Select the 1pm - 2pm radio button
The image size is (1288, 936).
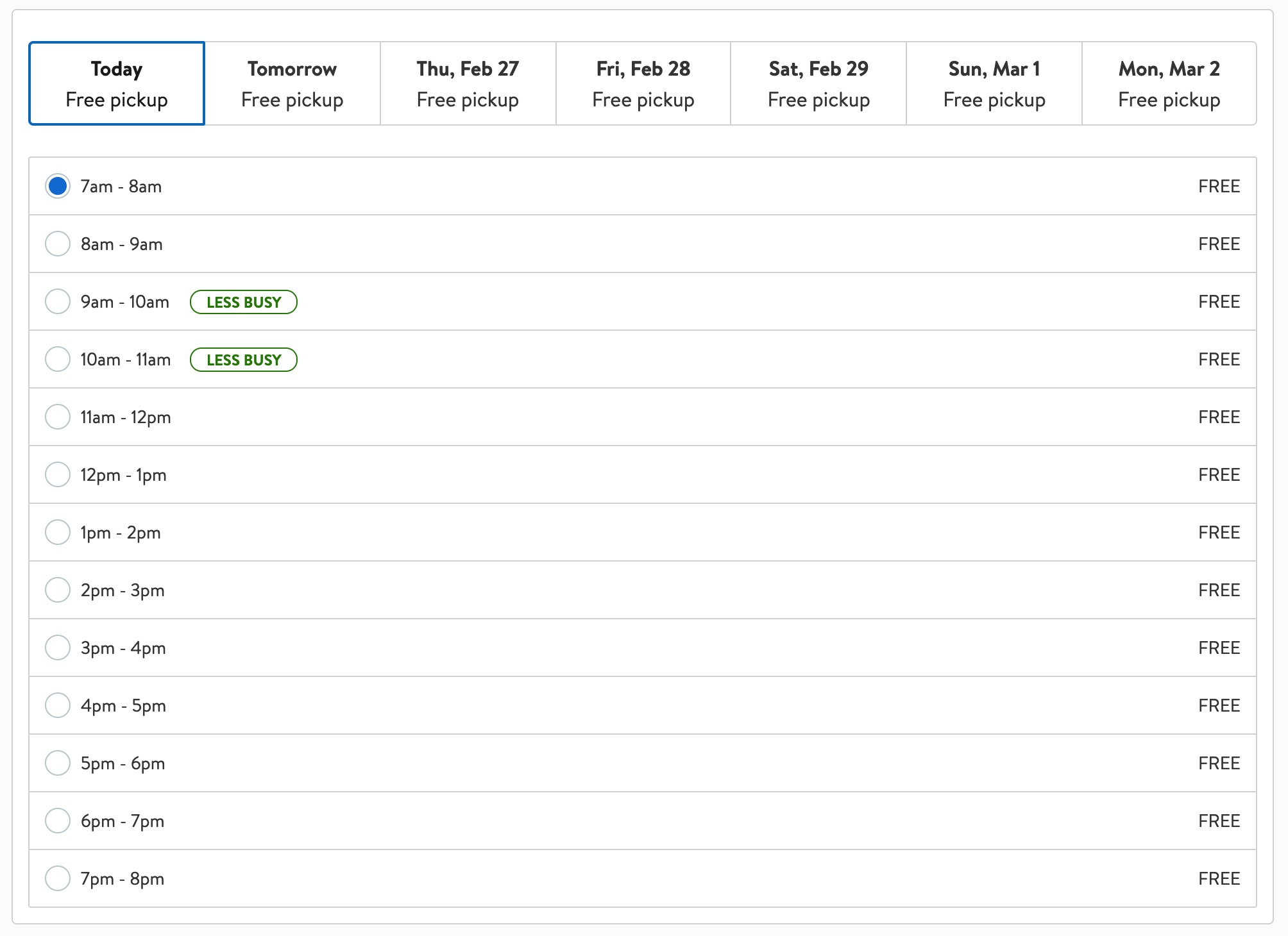pyautogui.click(x=58, y=533)
